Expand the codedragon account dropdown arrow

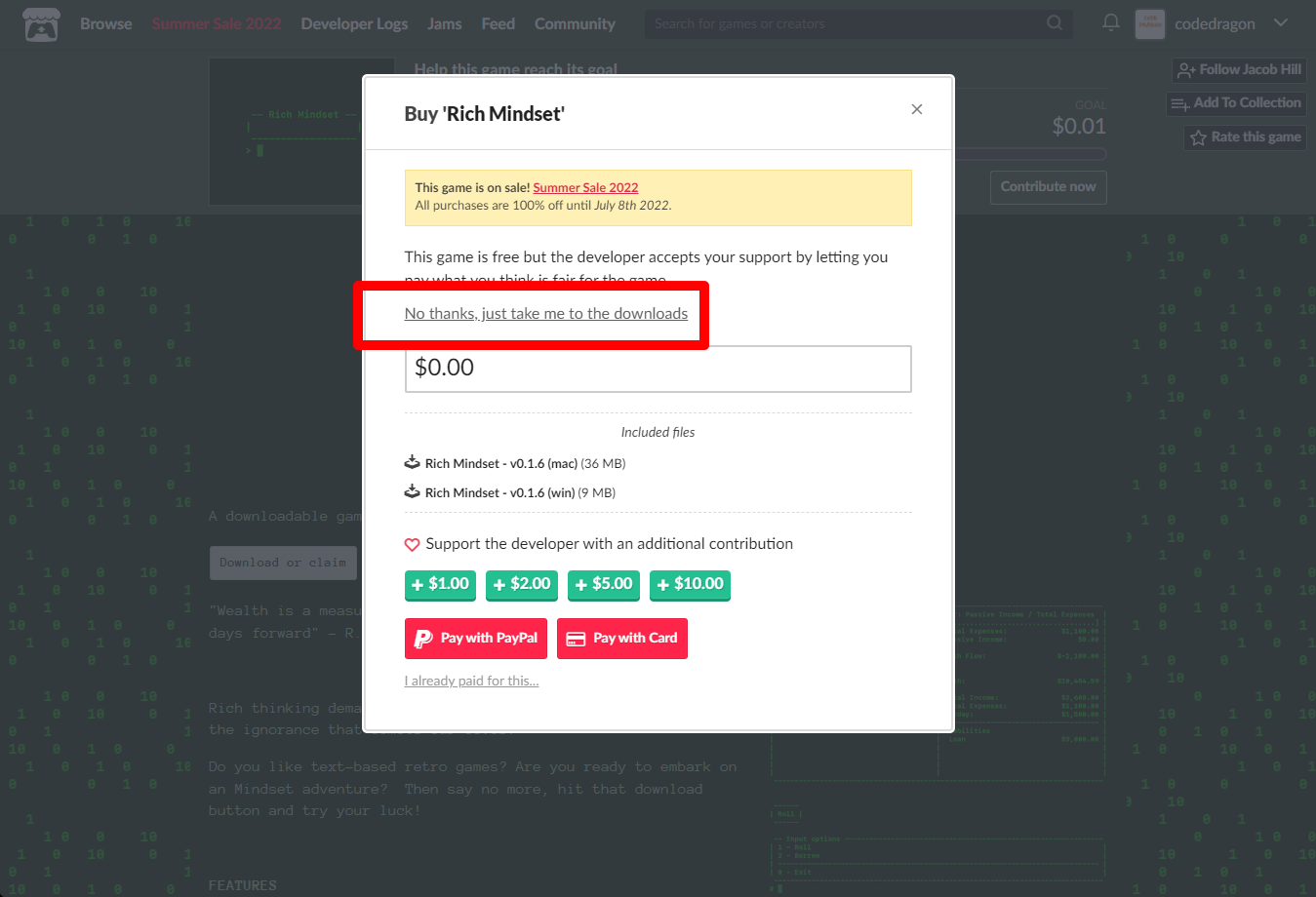click(x=1281, y=22)
